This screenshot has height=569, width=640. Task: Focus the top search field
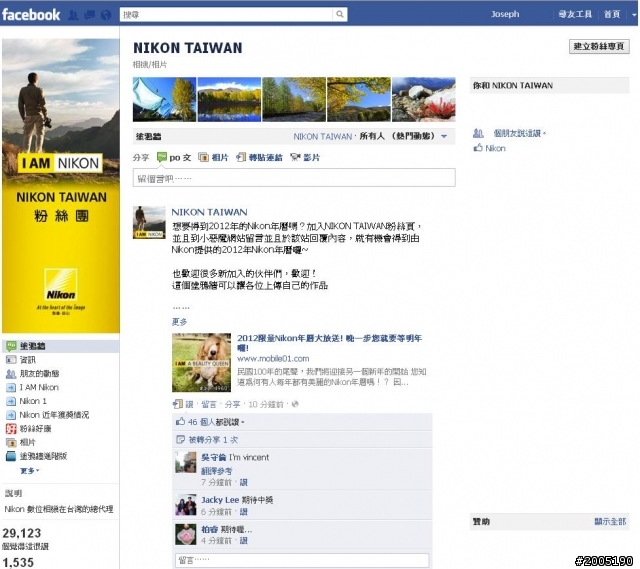tap(227, 14)
